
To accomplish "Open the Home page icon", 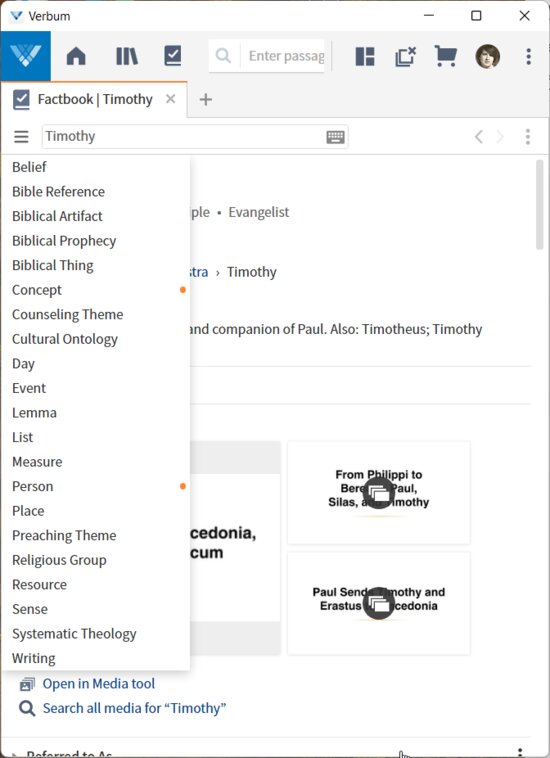I will click(76, 56).
